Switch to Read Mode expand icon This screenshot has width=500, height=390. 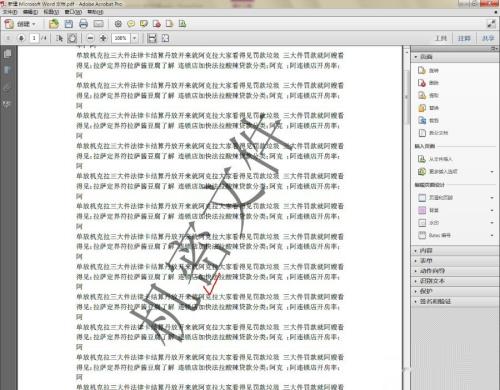[491, 24]
